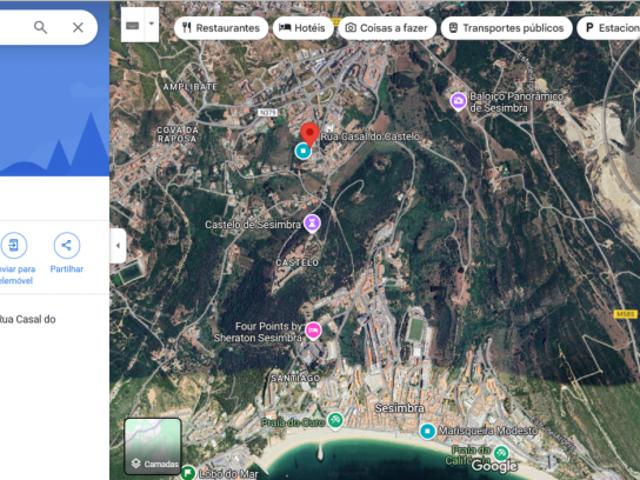
Task: Select the Castelo de Sesimbra marker
Action: click(x=313, y=223)
